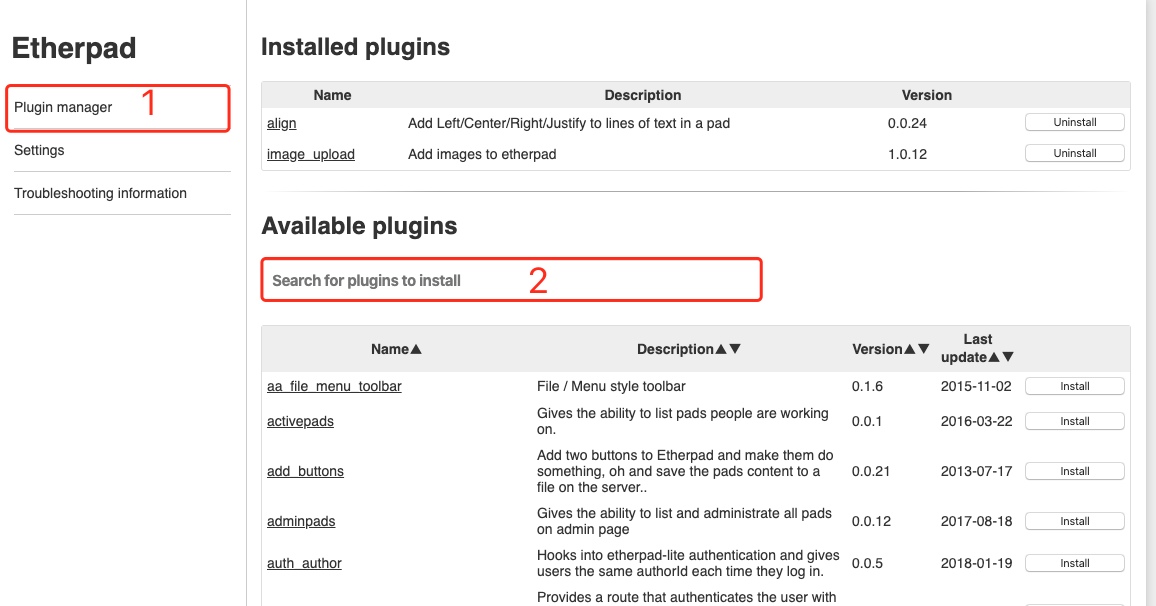This screenshot has width=1156, height=606.
Task: Open the auth_author plugin link
Action: (304, 563)
